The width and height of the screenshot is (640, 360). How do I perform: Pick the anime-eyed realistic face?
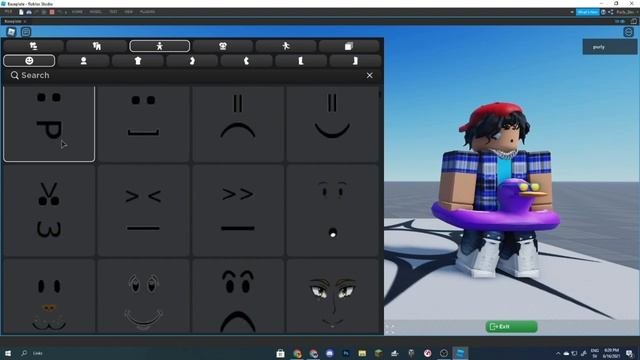[x=332, y=296]
